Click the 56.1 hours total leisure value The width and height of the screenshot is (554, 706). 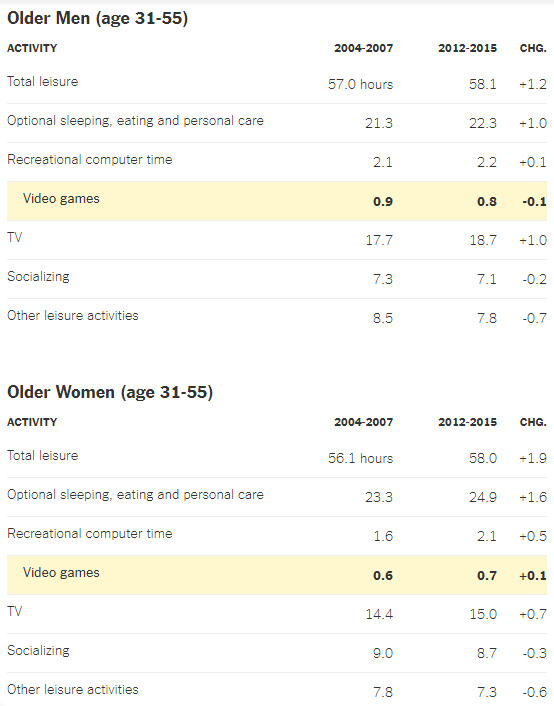(360, 458)
